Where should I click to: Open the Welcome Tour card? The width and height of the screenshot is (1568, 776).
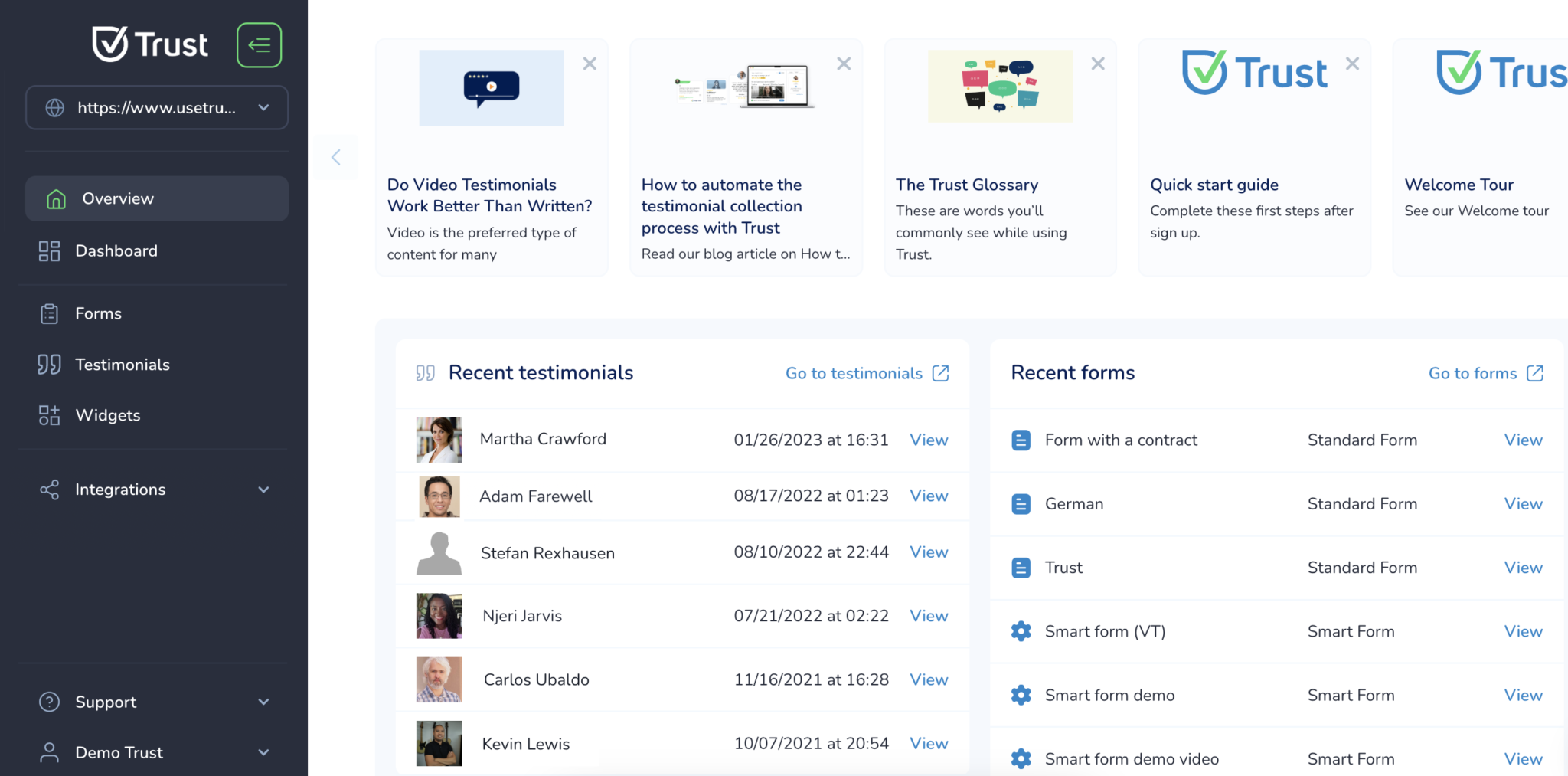click(1480, 158)
